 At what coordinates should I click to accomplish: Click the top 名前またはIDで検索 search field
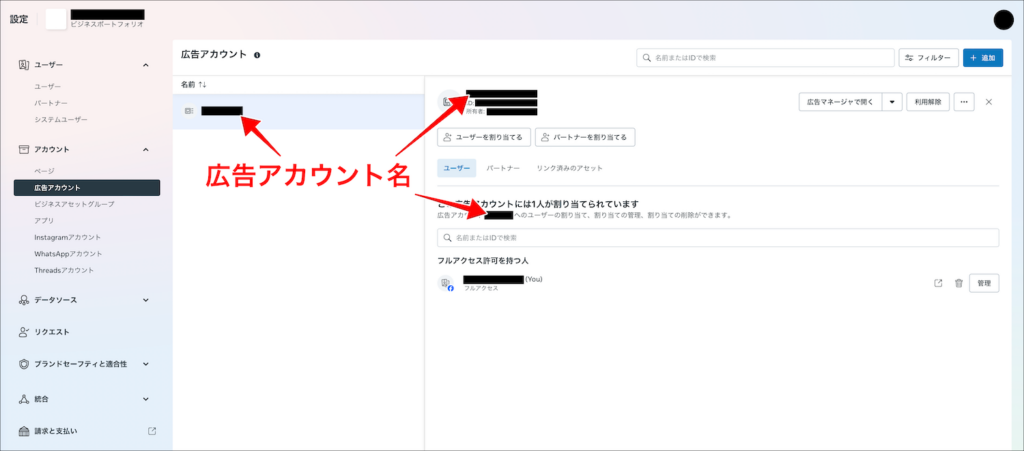pos(765,58)
